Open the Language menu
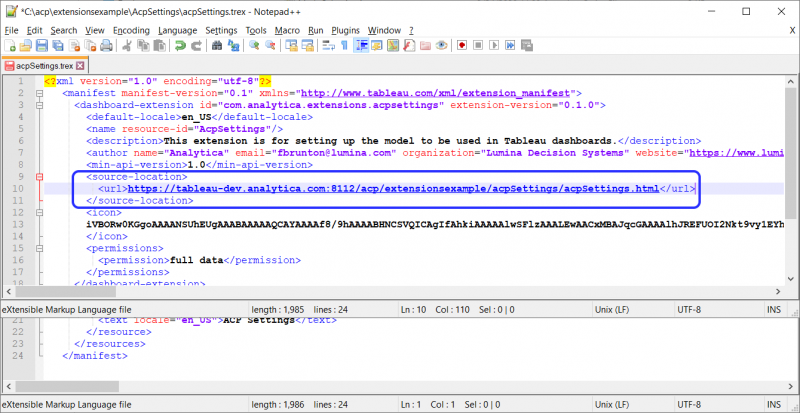This screenshot has width=800, height=413. [177, 30]
